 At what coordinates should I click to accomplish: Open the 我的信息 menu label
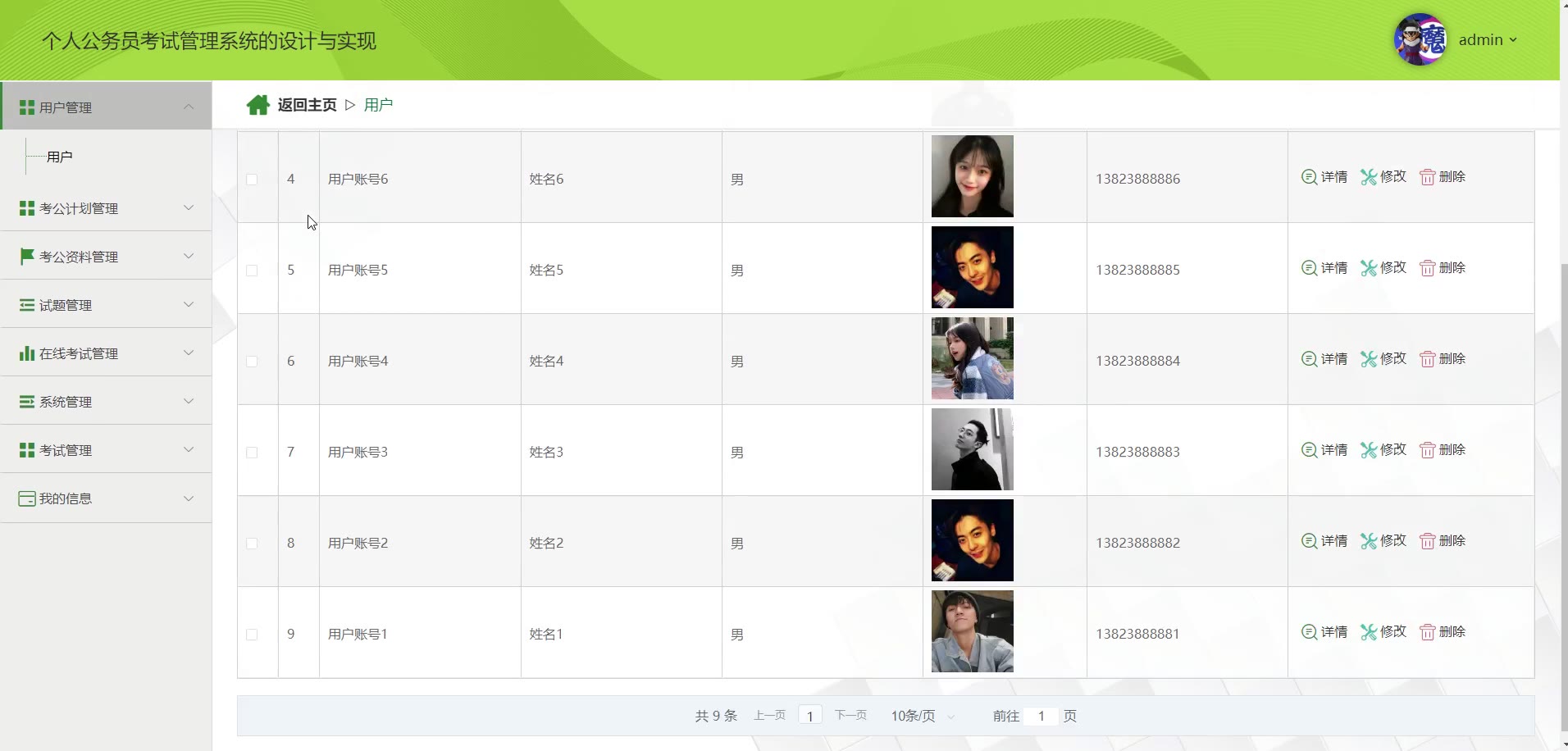pos(66,498)
